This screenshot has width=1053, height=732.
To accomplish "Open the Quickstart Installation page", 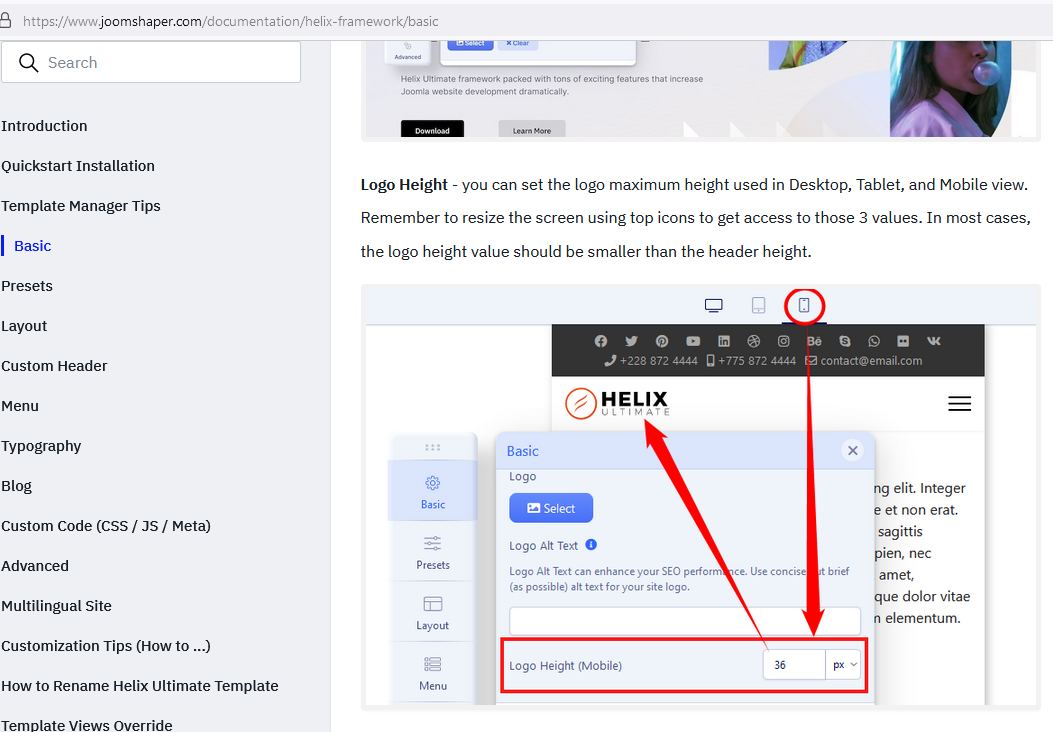I will click(78, 166).
